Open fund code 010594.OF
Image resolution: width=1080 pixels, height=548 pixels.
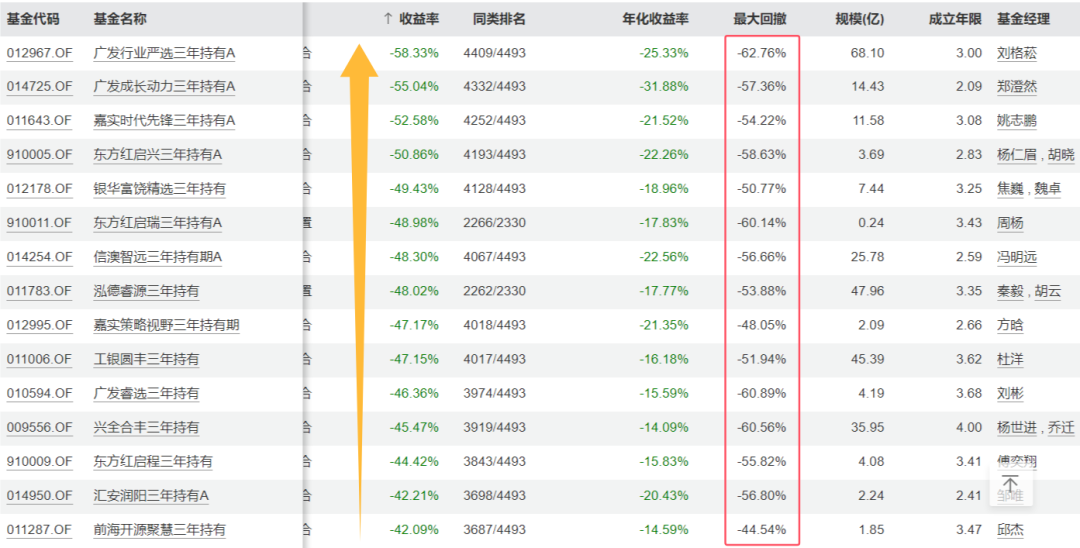coord(39,394)
